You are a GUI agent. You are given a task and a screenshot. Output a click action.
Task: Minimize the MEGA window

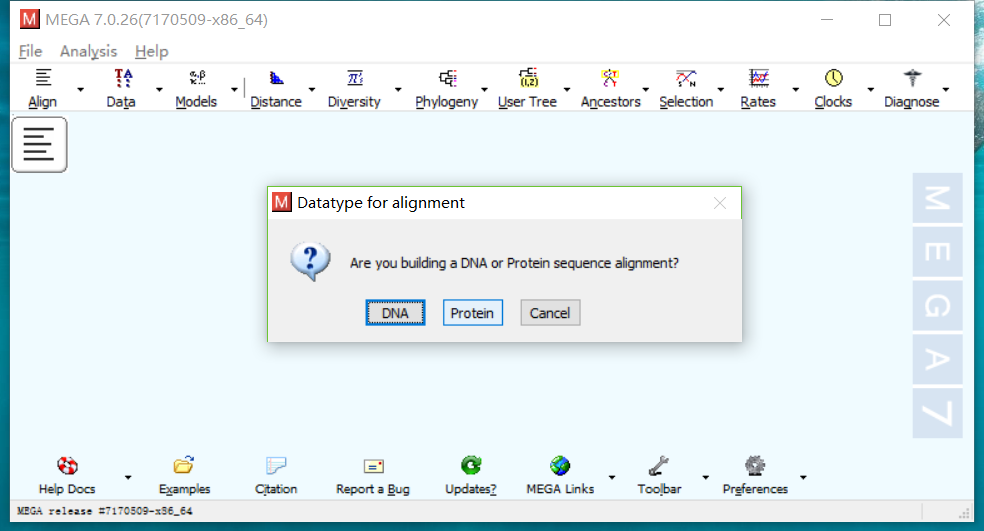[827, 20]
